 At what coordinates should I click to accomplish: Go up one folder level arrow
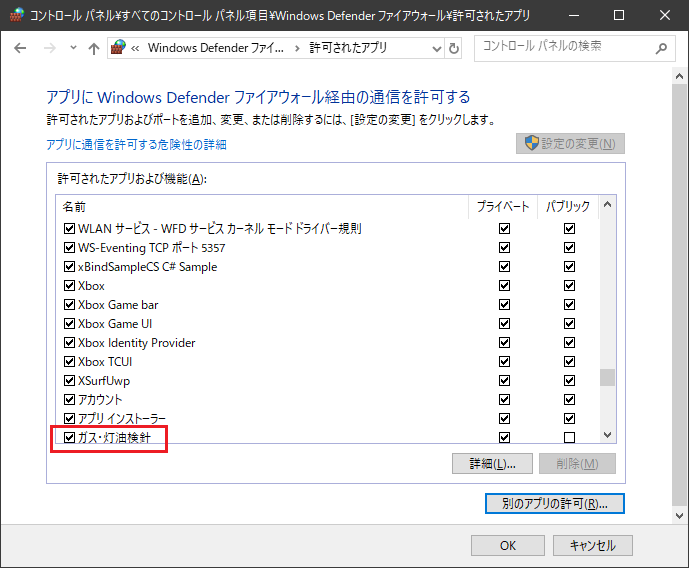[94, 48]
